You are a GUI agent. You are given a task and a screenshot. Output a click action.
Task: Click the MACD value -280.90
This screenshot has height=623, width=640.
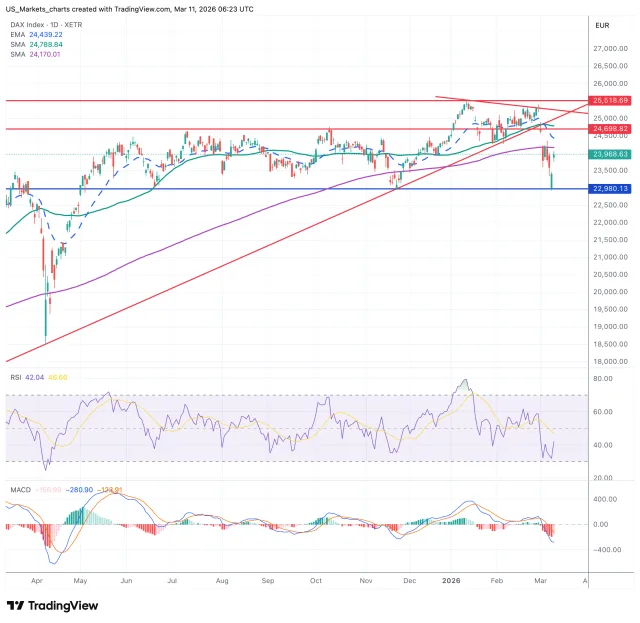coord(79,490)
